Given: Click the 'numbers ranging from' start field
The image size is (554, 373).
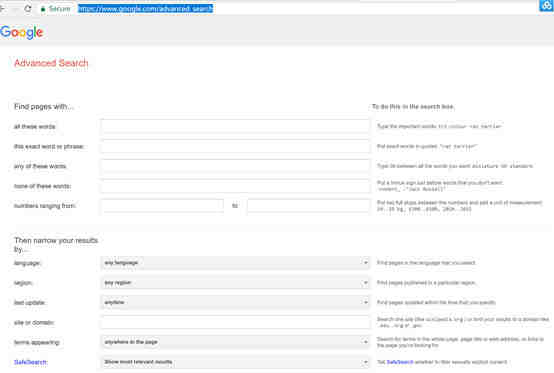Looking at the screenshot, I should click(162, 206).
